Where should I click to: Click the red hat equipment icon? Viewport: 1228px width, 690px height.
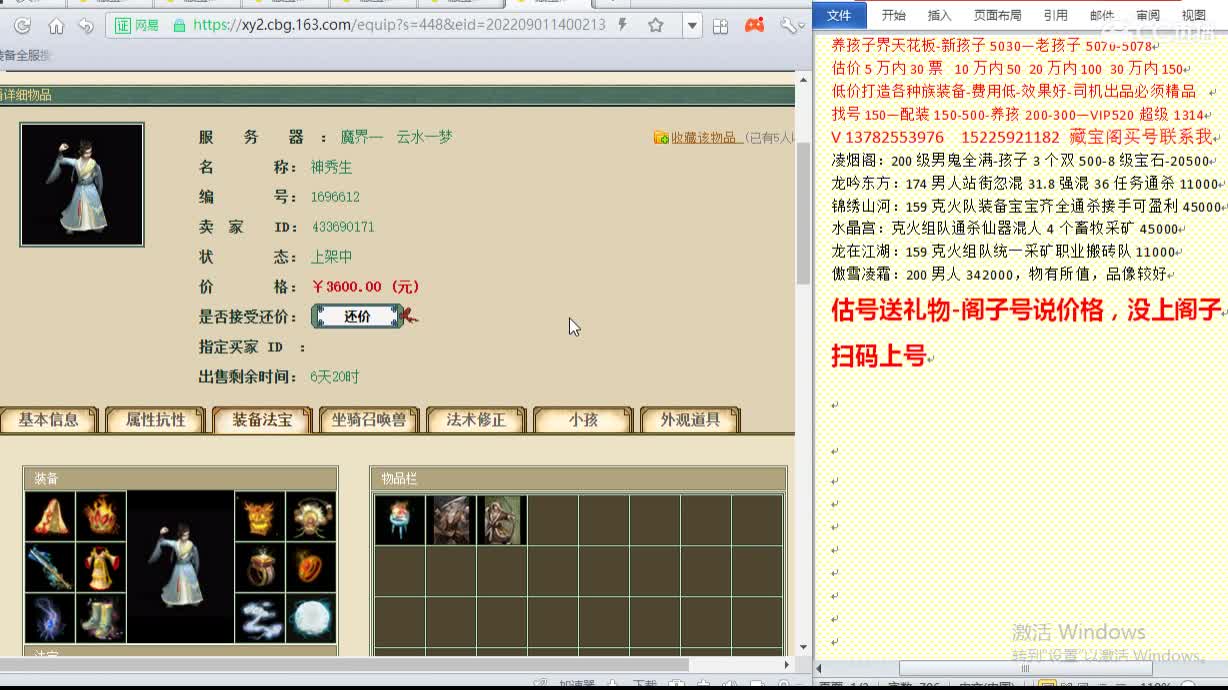(x=50, y=516)
